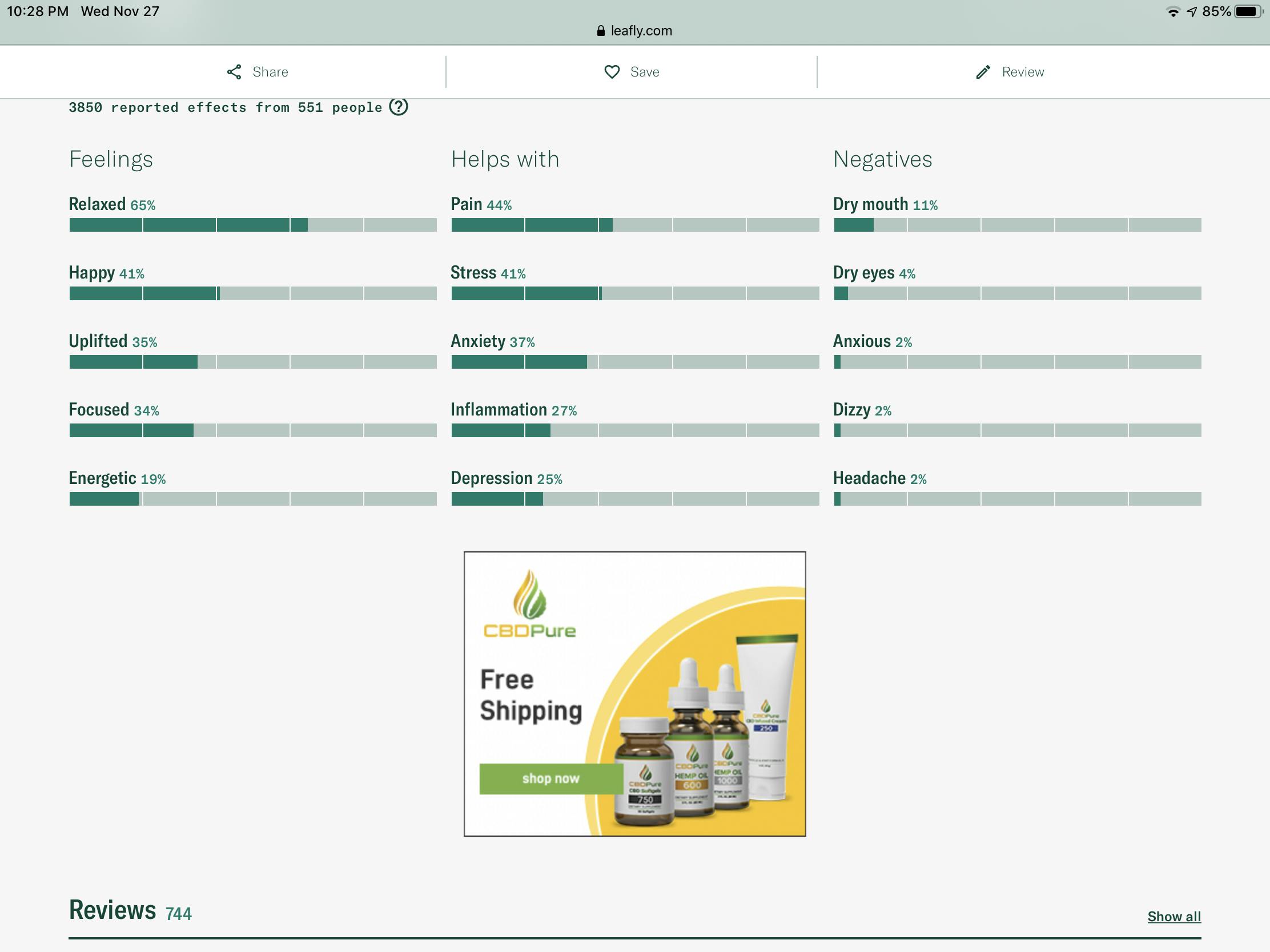Click the Dry mouth 11% bar
Image resolution: width=1270 pixels, height=952 pixels.
[1017, 225]
